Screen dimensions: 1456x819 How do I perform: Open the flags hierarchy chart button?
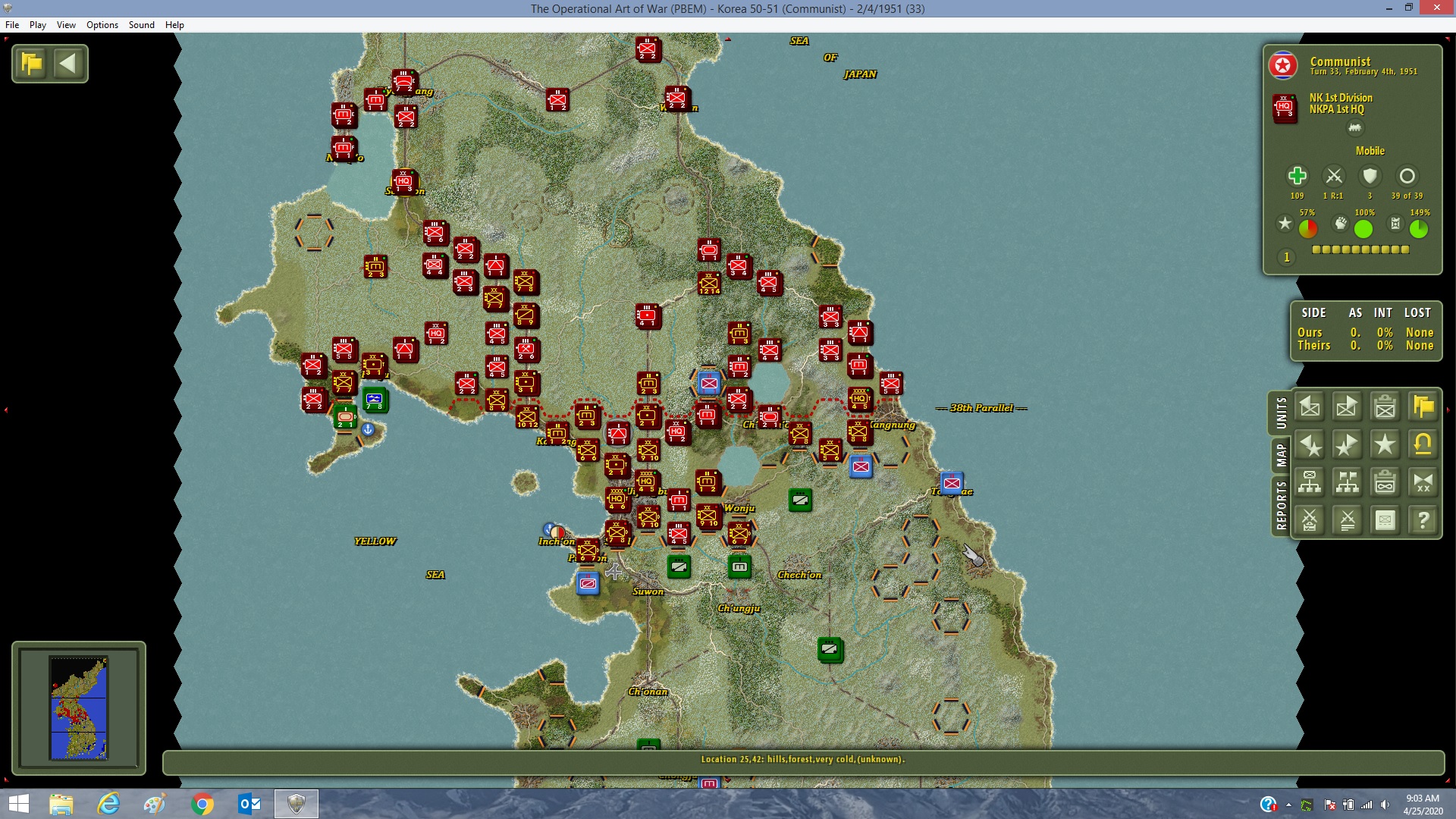click(1348, 482)
